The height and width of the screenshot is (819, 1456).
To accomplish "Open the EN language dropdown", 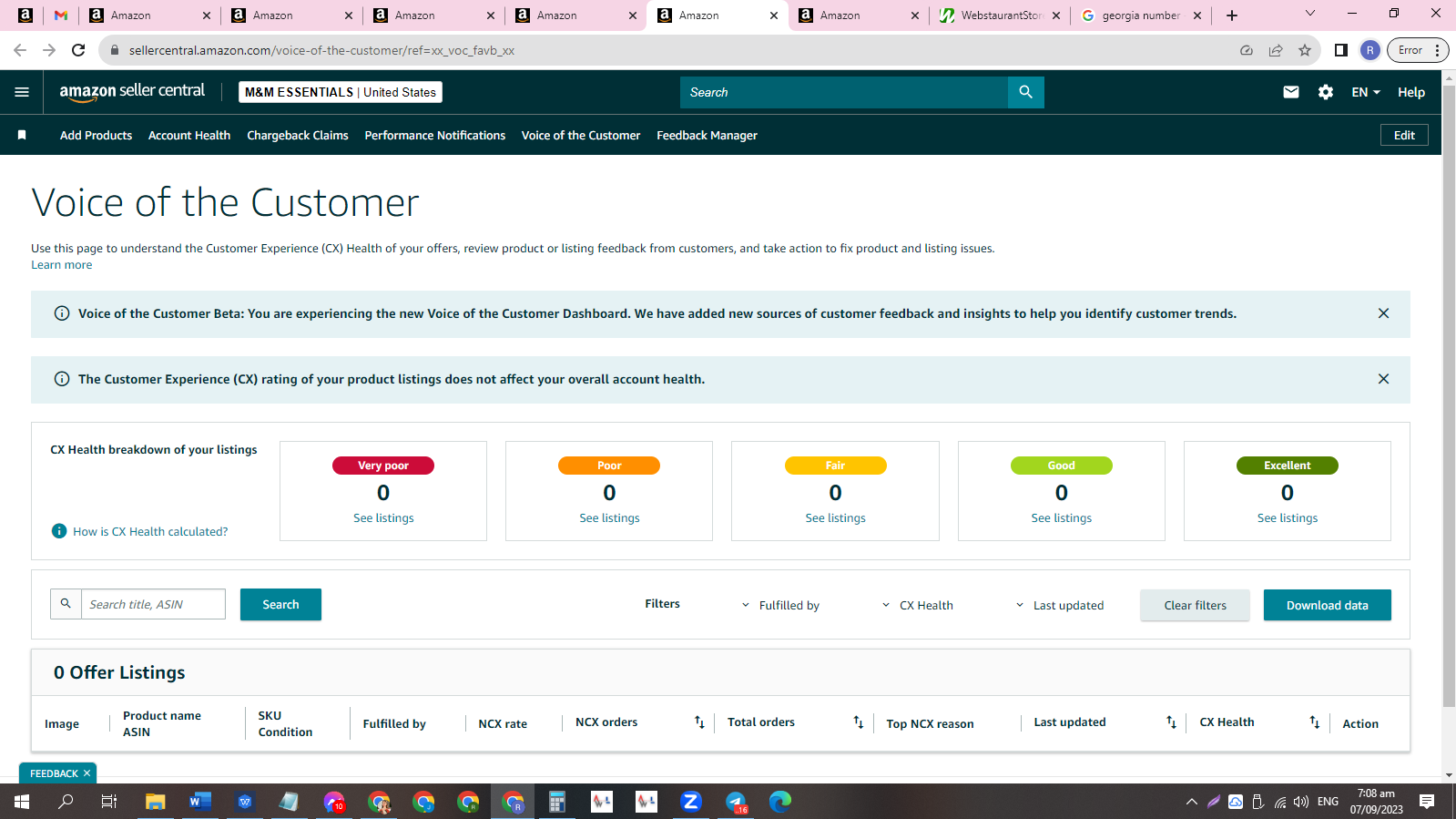I will 1366,92.
